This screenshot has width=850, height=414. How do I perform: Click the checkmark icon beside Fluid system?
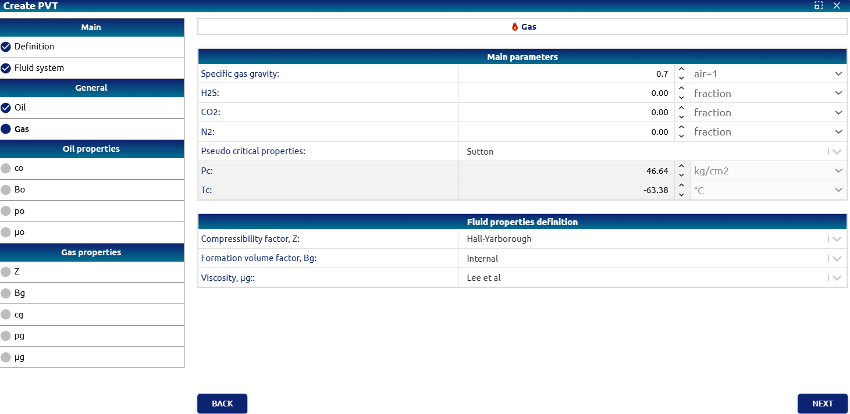(x=7, y=68)
